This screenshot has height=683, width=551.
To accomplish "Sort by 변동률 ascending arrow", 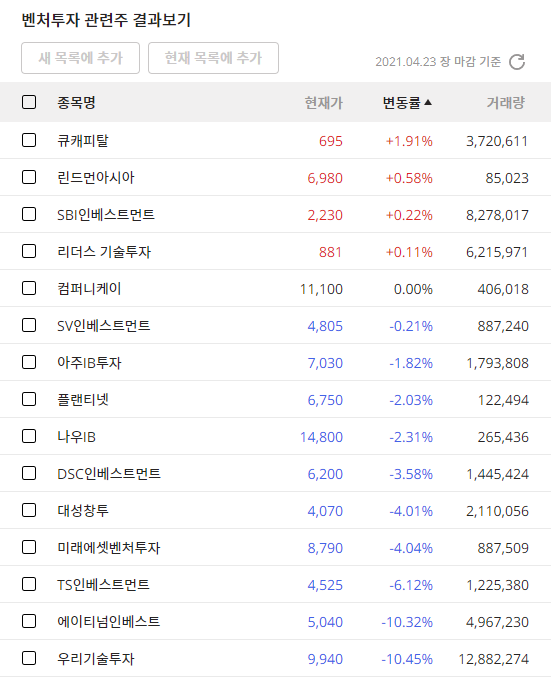I will coord(428,102).
